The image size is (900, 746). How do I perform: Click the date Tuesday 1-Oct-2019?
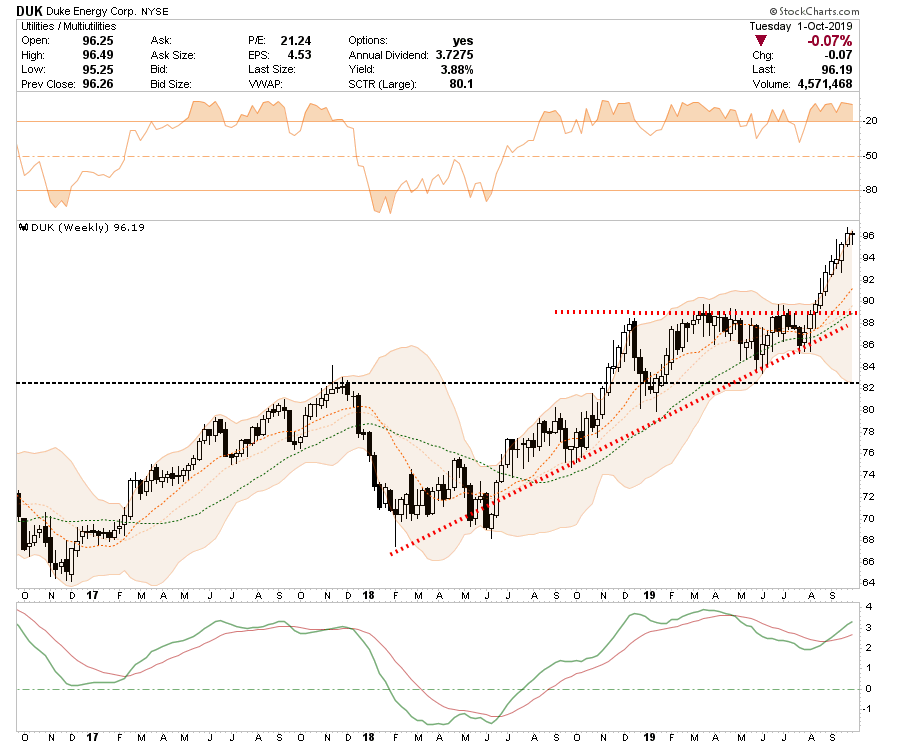801,26
